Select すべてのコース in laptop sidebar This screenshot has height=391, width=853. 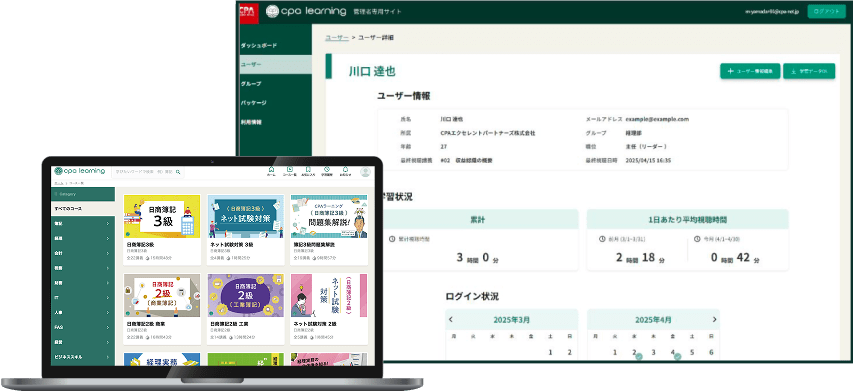tap(83, 209)
